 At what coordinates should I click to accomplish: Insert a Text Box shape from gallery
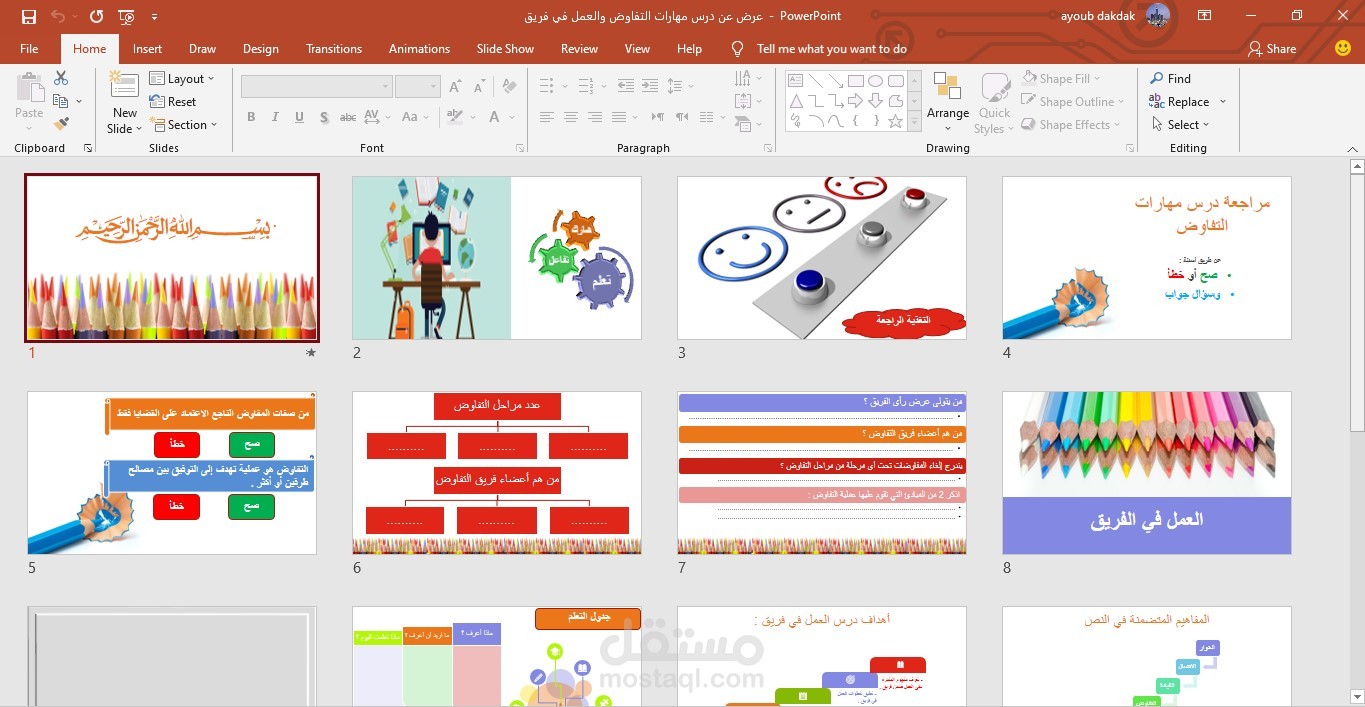(x=796, y=81)
